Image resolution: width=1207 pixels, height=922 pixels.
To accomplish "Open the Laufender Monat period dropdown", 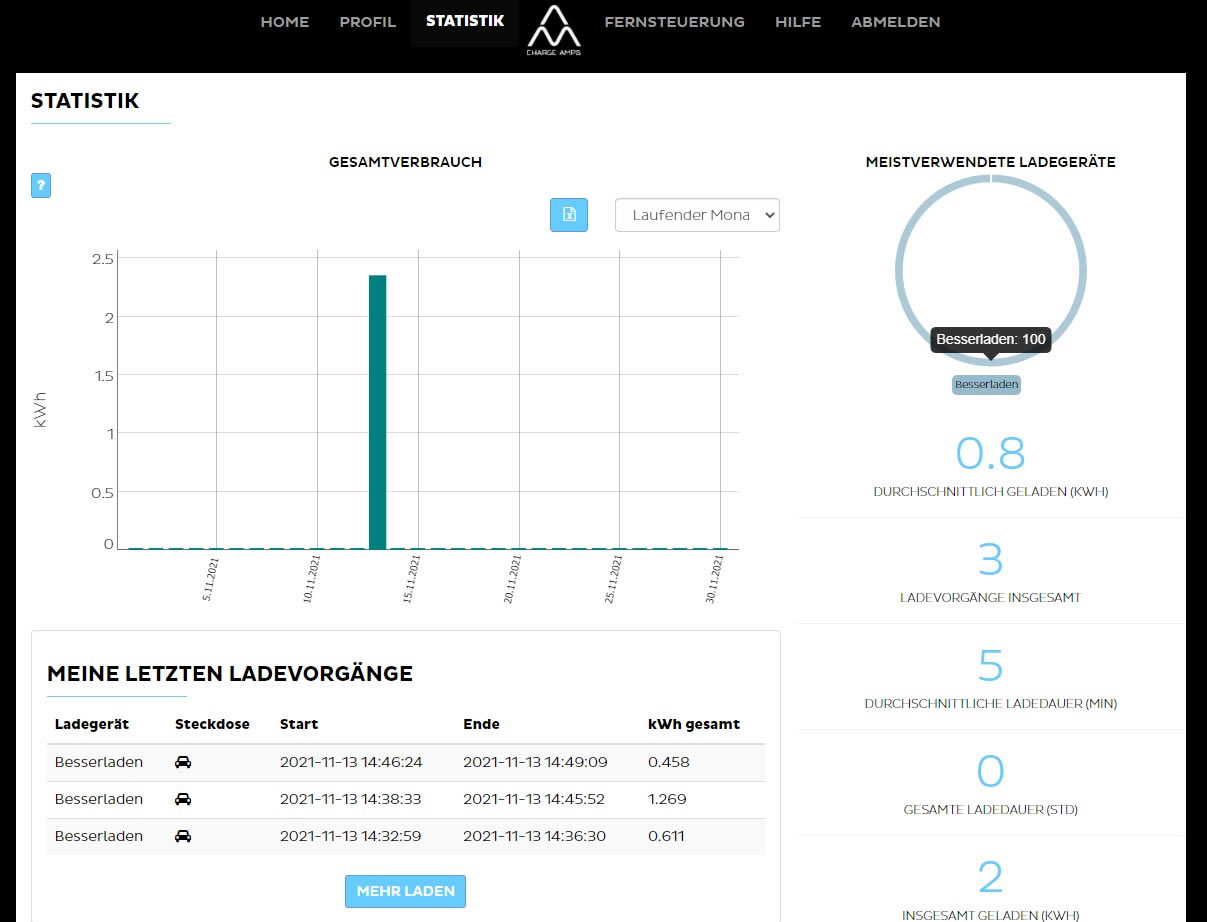I will [697, 215].
